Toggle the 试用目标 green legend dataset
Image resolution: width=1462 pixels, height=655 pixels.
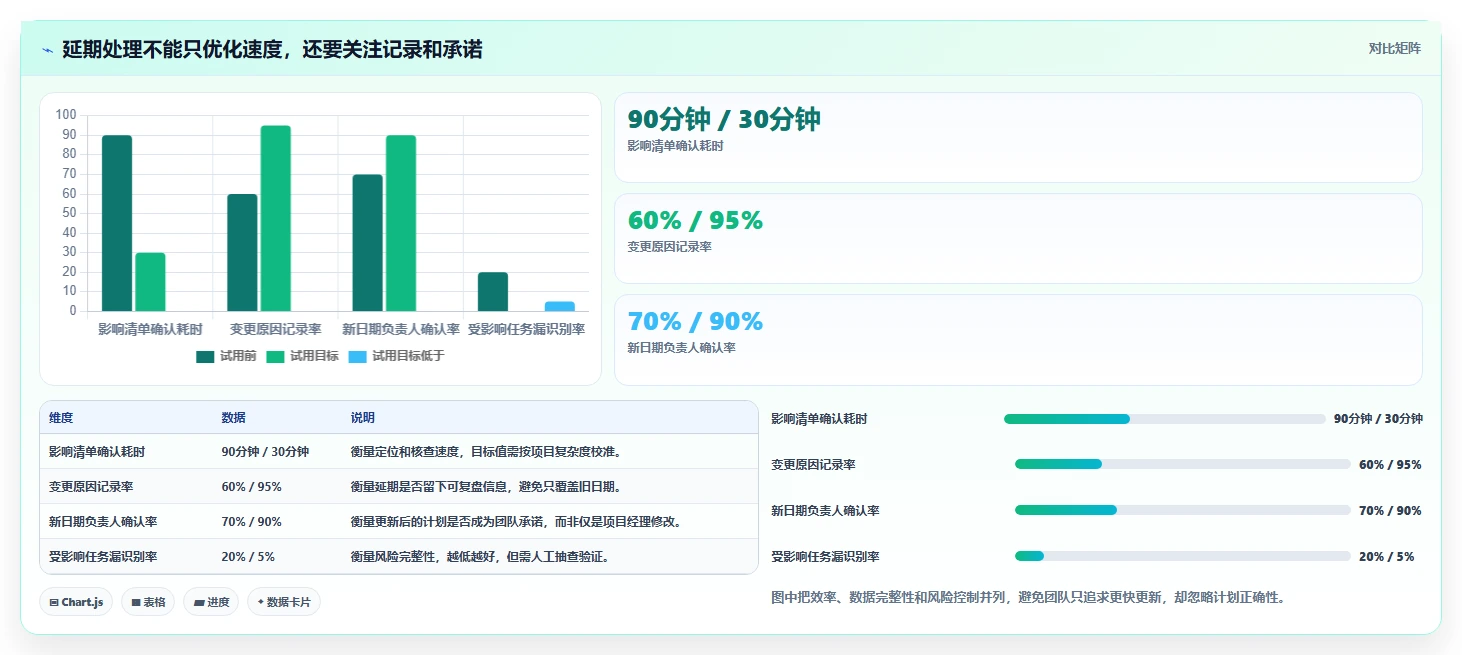point(302,356)
